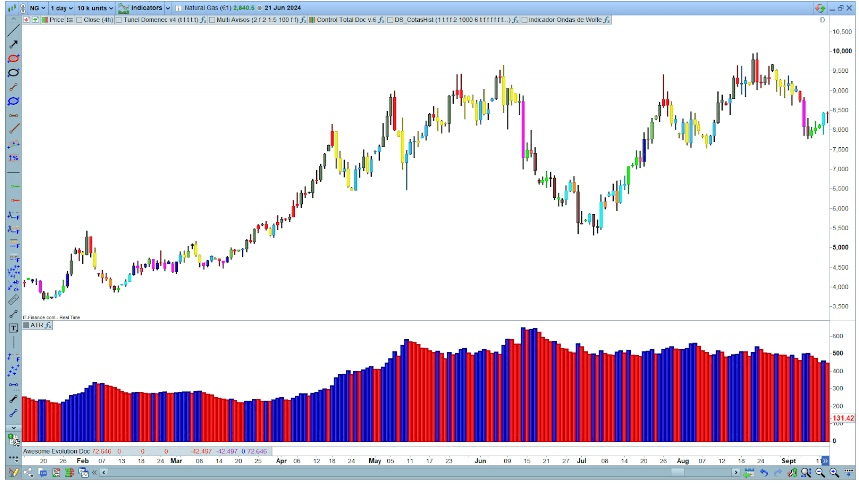The width and height of the screenshot is (859, 484).
Task: Click the overflow dots icon at bottom-left
Action: pos(13,458)
